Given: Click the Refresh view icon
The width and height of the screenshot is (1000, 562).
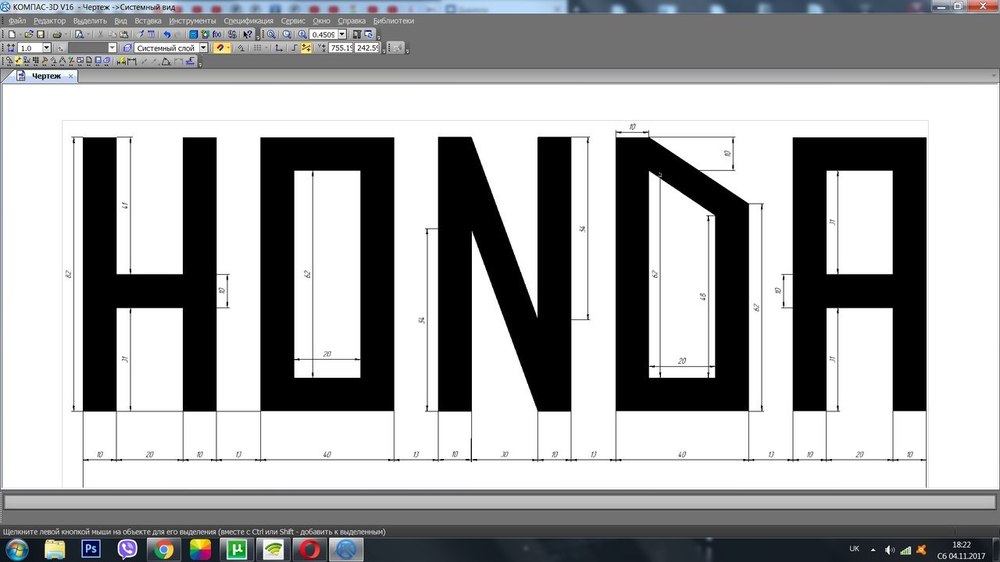Looking at the screenshot, I should pos(369,34).
